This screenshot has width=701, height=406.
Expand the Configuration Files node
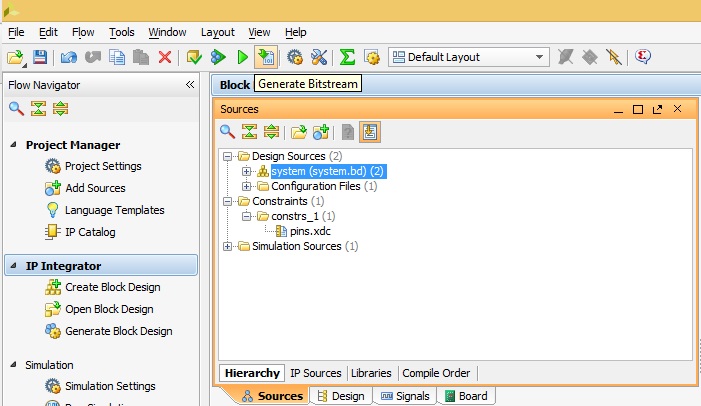coord(246,186)
